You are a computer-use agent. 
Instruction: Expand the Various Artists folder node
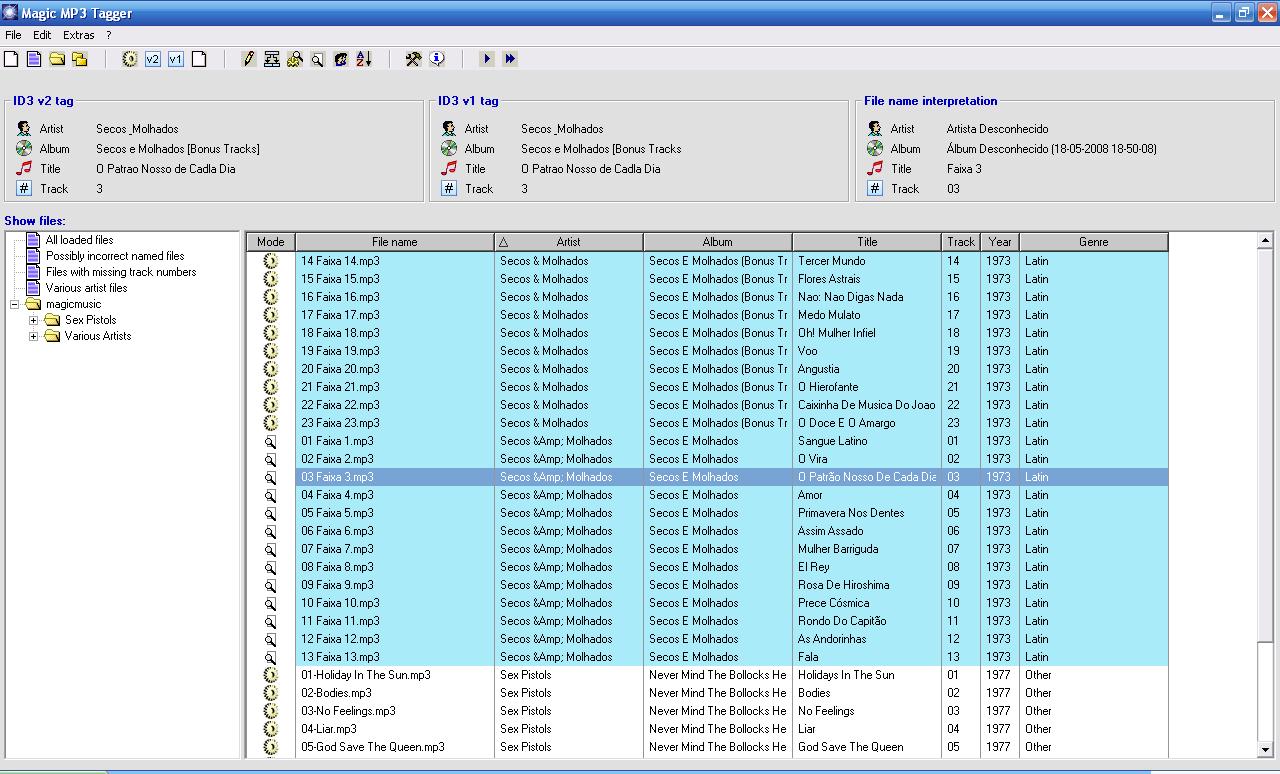pos(33,336)
